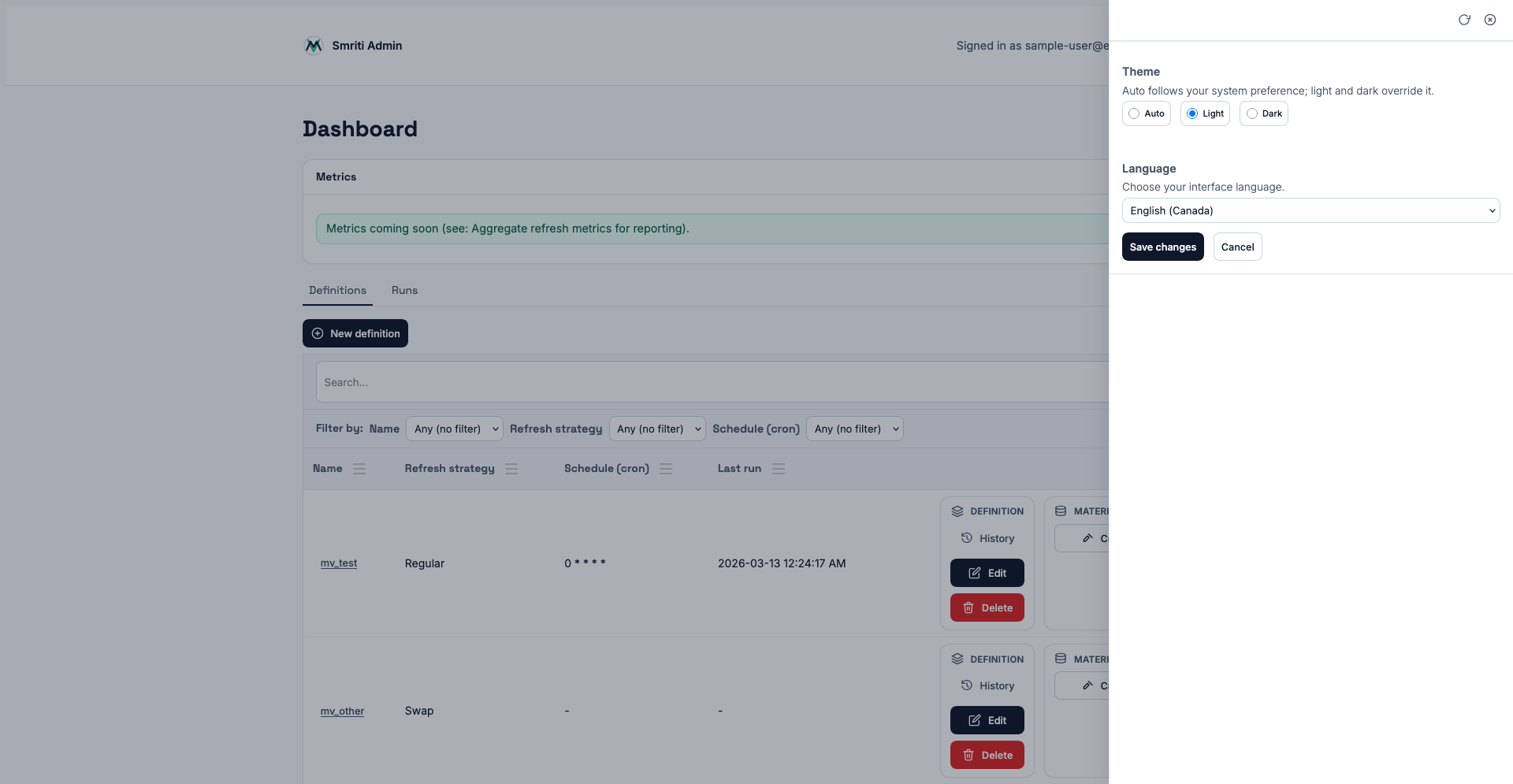View History for mv_other definition

point(987,686)
